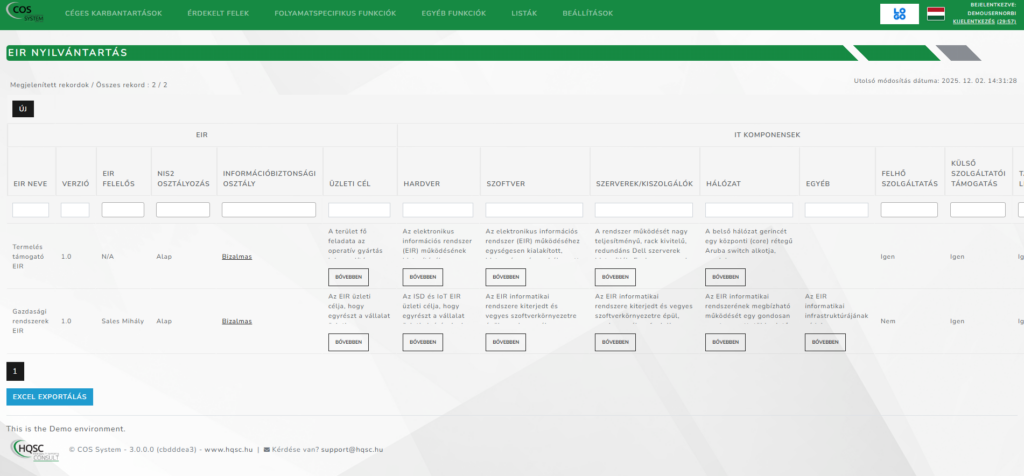
Task: Open Céges karbantartások menu
Action: pyautogui.click(x=114, y=13)
